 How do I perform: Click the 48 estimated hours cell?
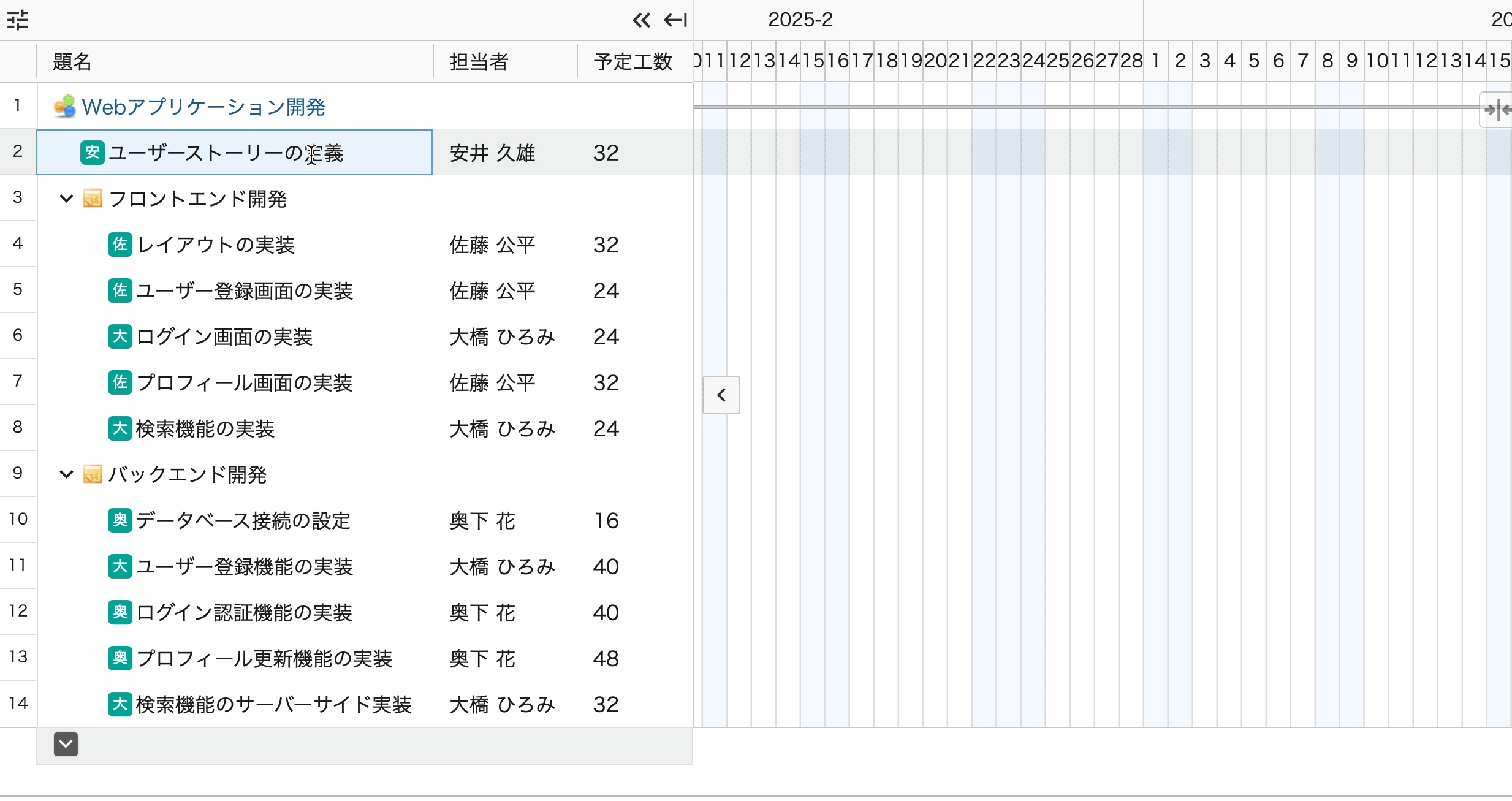tap(606, 658)
